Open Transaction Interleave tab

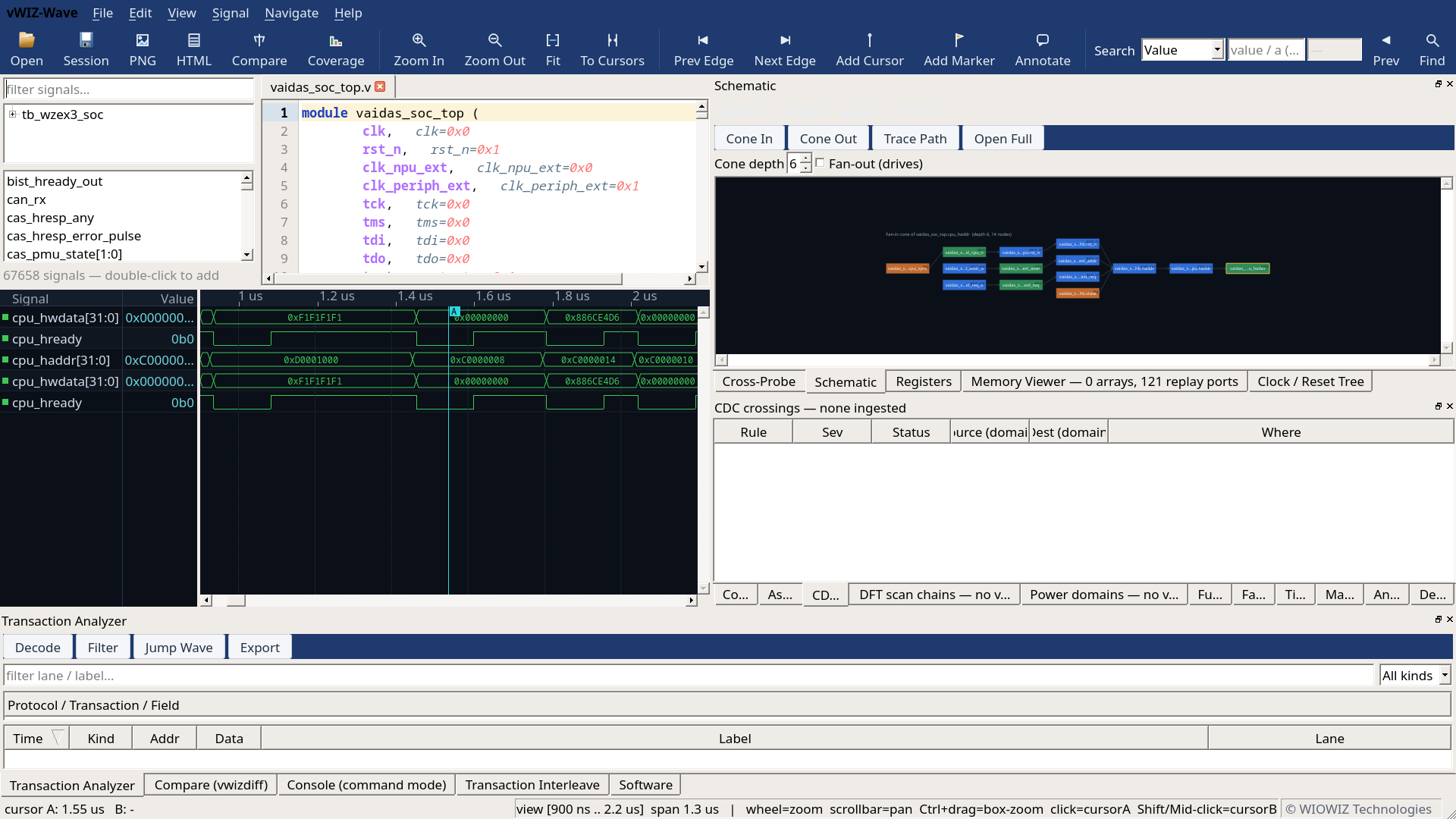[x=532, y=785]
